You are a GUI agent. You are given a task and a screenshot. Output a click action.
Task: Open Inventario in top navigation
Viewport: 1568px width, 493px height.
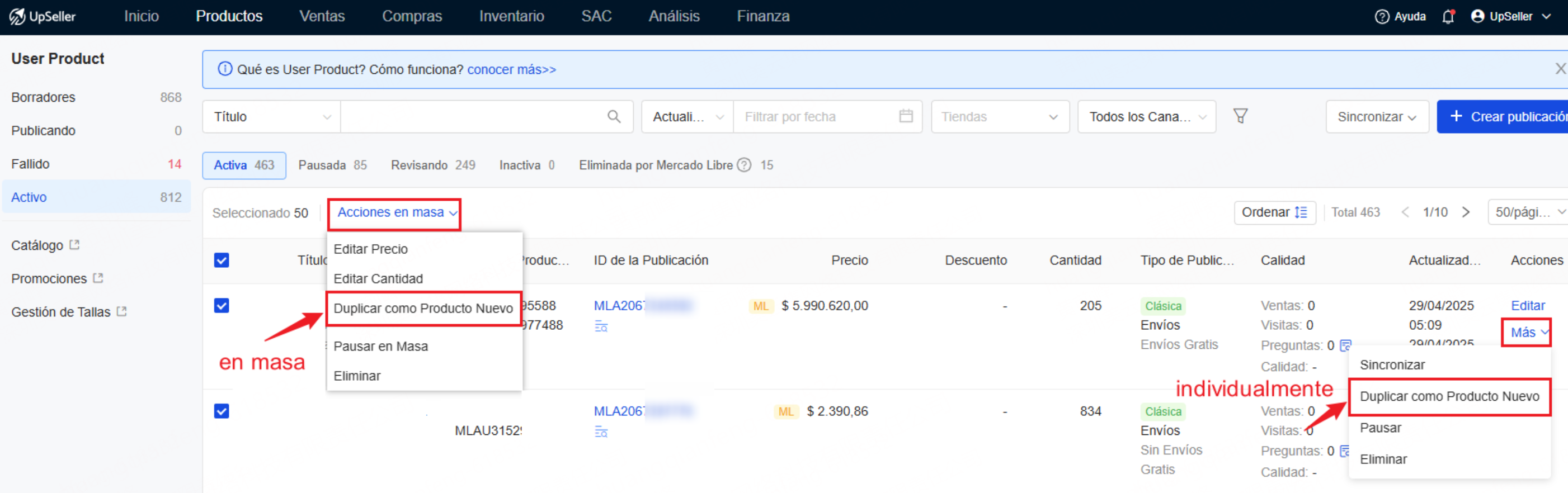(511, 16)
